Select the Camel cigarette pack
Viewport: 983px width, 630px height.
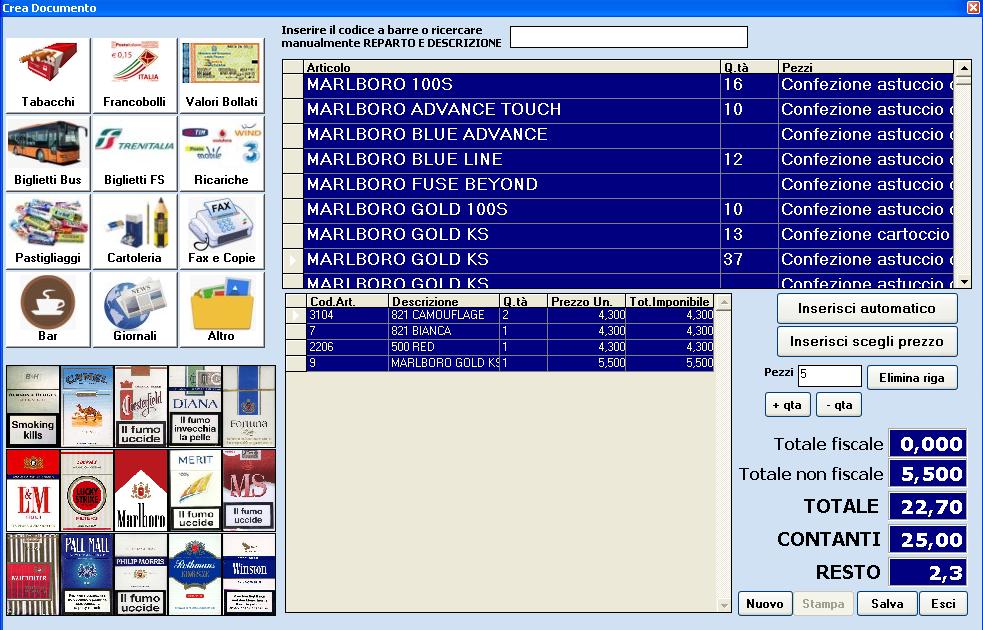87,406
